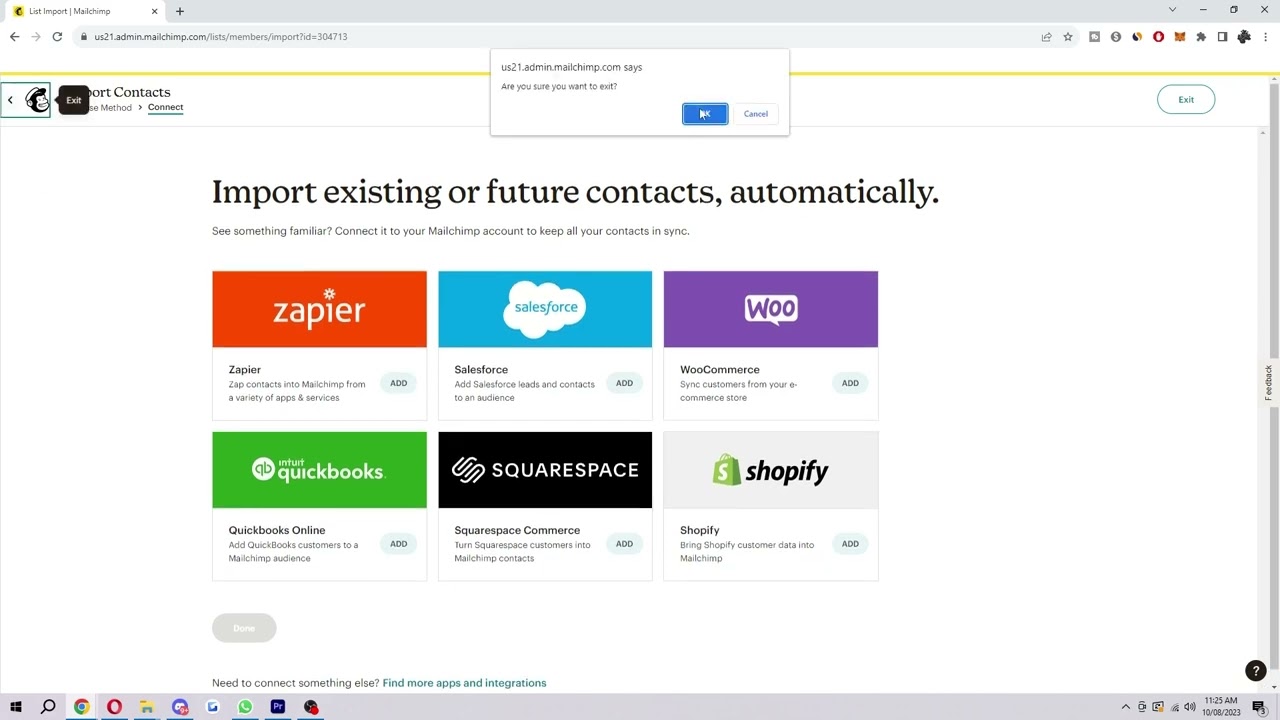Open Opera from the taskbar

pos(114,707)
